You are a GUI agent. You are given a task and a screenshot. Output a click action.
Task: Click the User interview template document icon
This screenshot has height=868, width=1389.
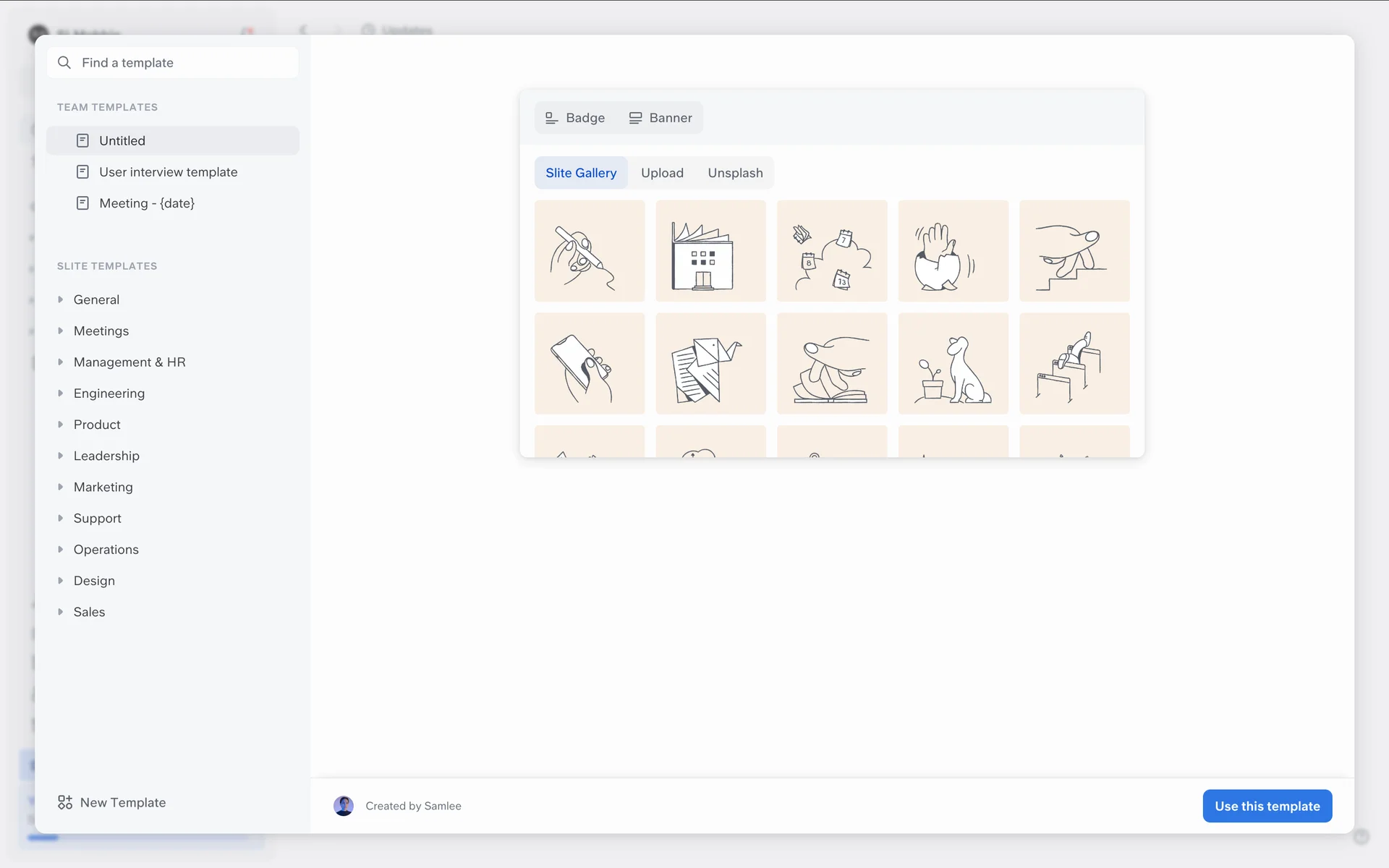point(82,172)
